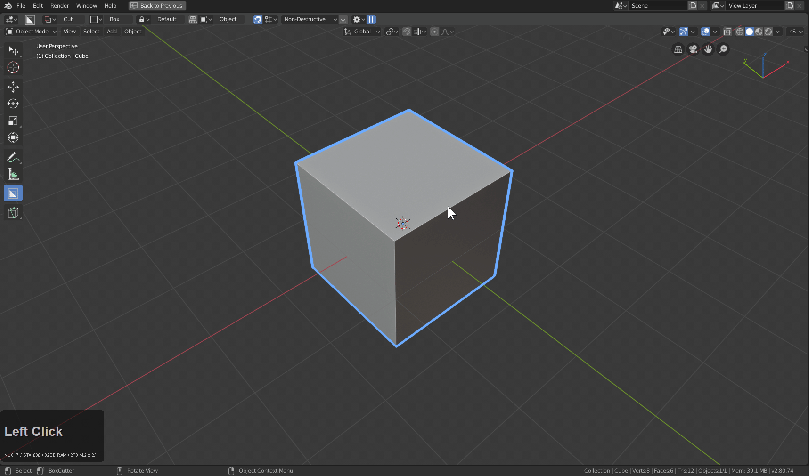Choose the Rotate tool
The height and width of the screenshot is (476, 809).
(x=13, y=103)
